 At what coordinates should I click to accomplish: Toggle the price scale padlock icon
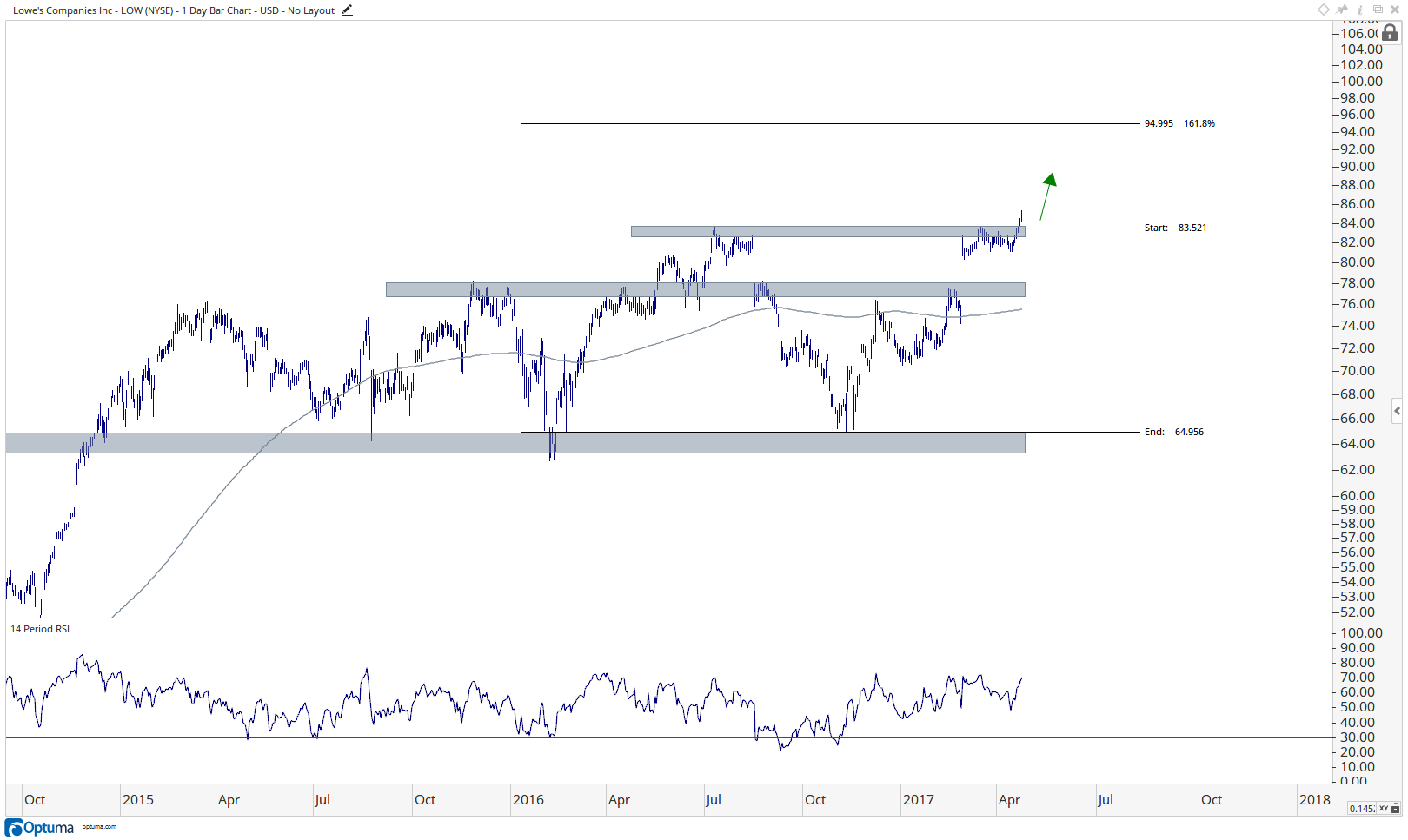pos(1390,33)
